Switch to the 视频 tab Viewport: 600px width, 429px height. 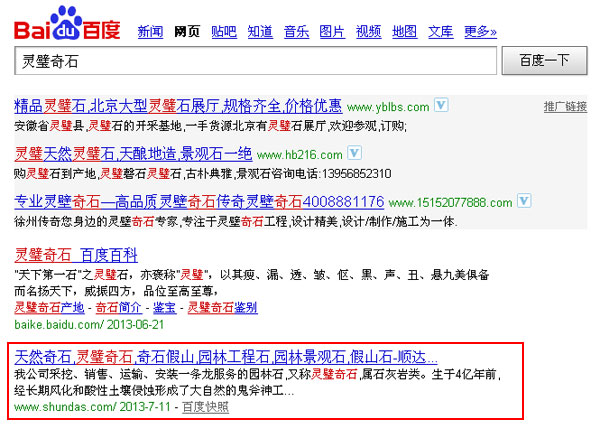tap(368, 32)
